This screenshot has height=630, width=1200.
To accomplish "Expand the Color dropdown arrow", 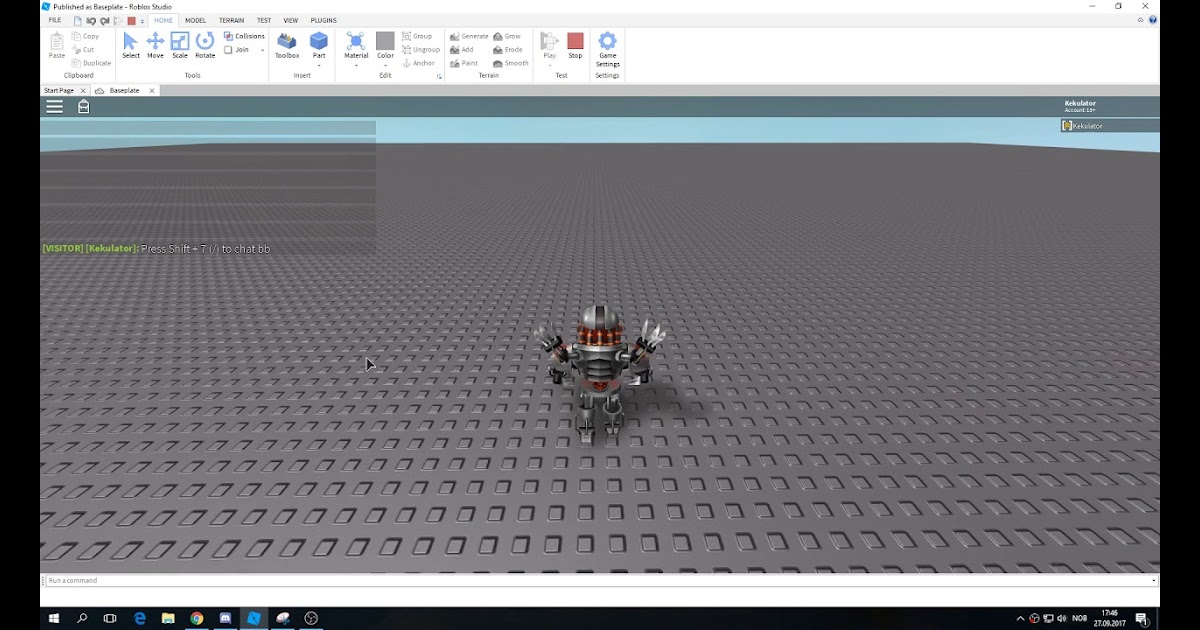I will 385,65.
